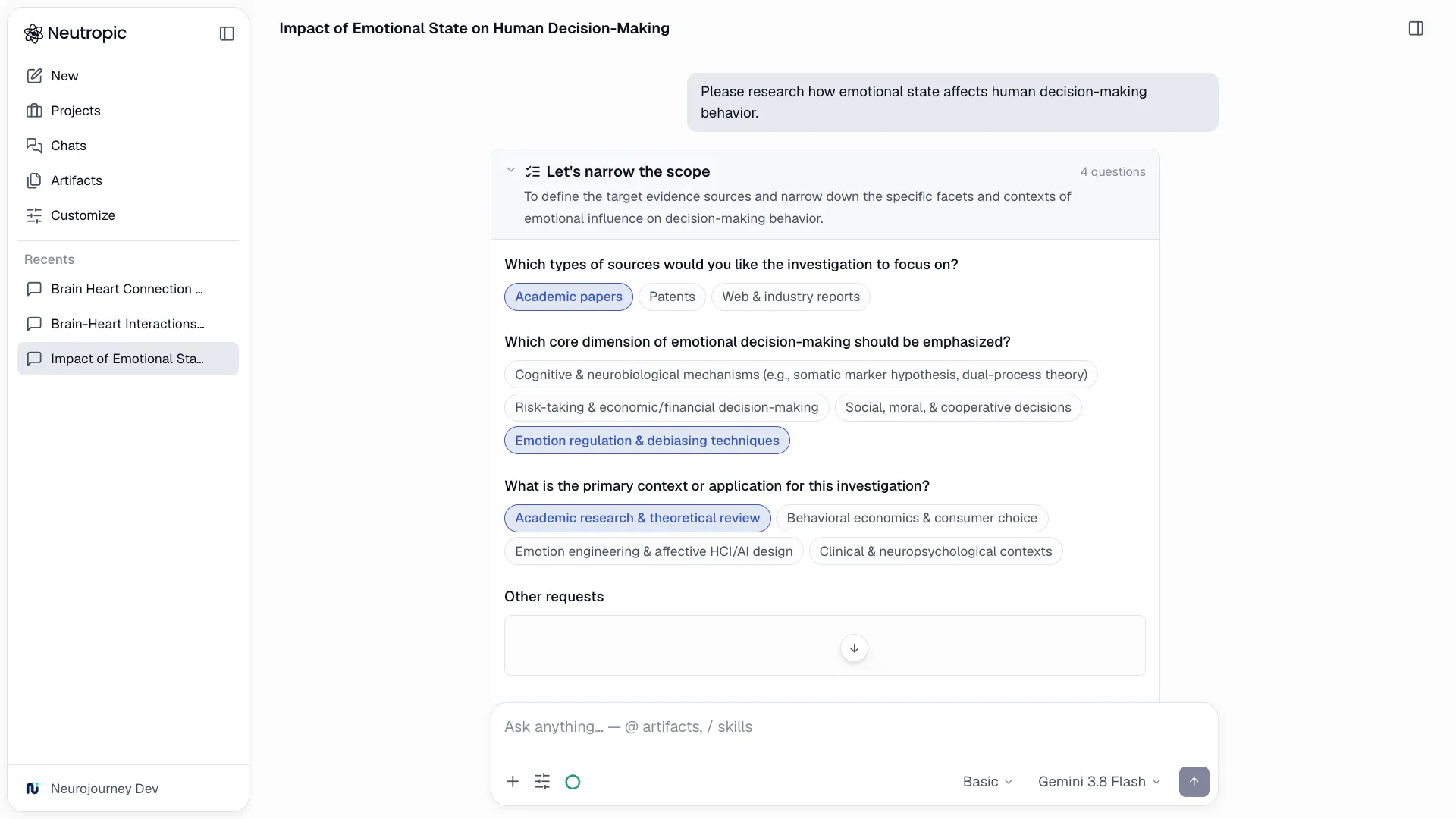Image resolution: width=1456 pixels, height=819 pixels.
Task: Open Impact of Emotional Sta... recent chat
Action: (x=128, y=359)
